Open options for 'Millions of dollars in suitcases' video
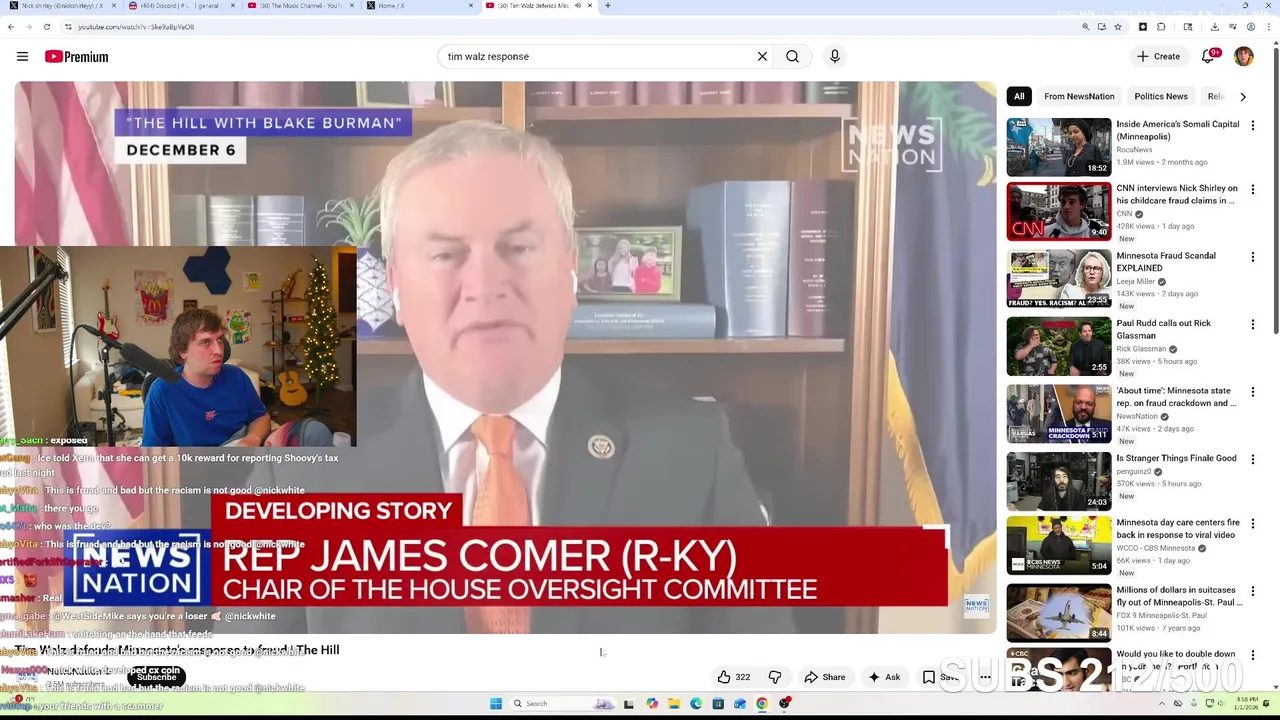The height and width of the screenshot is (720, 1280). [x=1253, y=591]
